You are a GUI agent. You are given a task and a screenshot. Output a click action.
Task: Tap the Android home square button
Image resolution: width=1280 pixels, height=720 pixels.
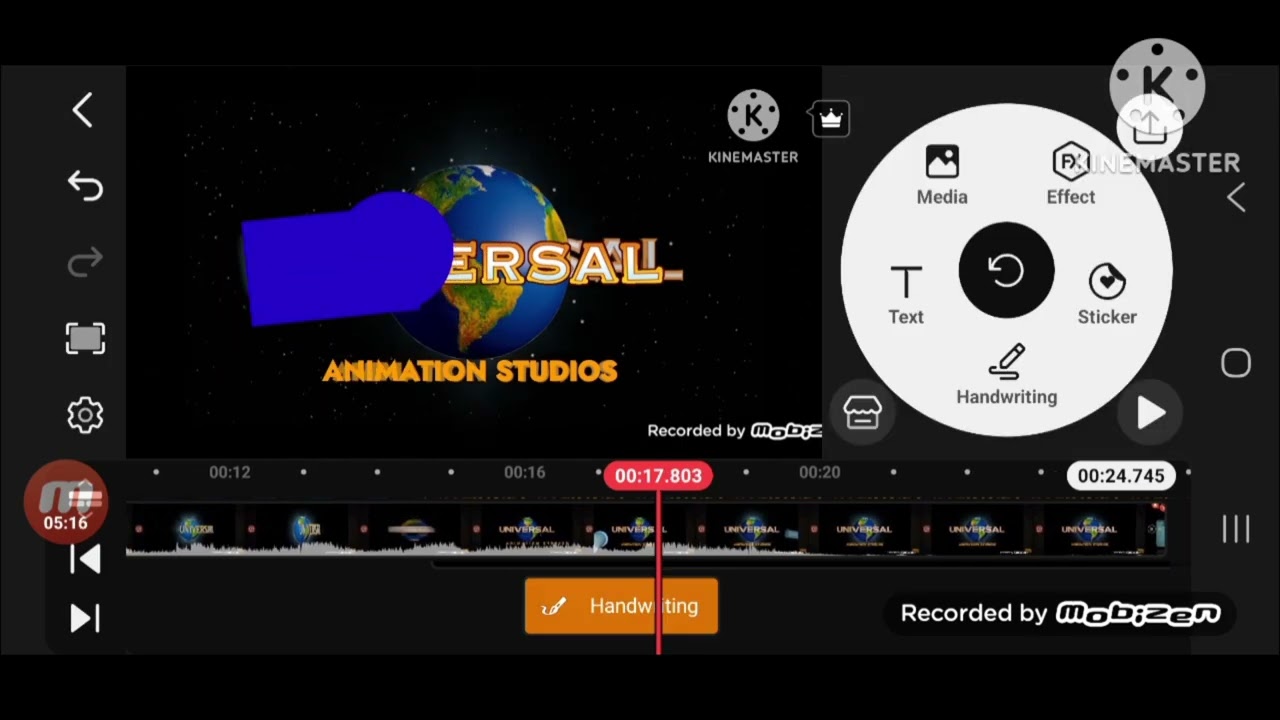click(x=1236, y=363)
